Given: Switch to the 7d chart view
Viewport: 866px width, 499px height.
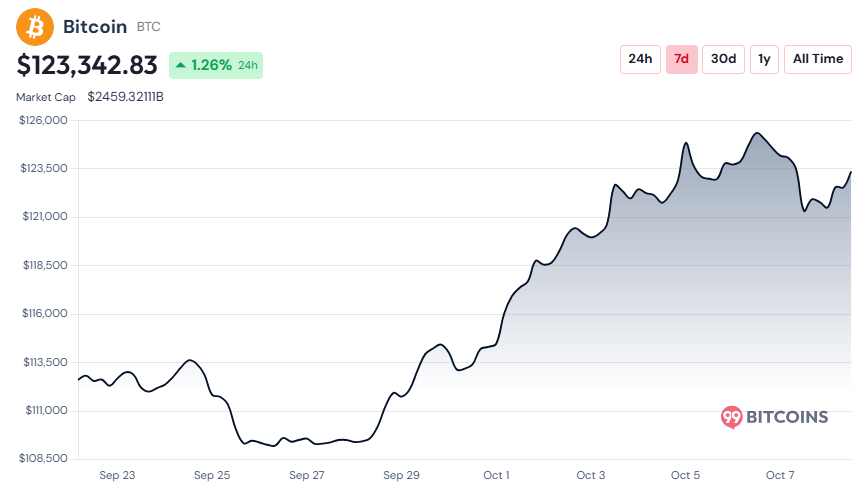Looking at the screenshot, I should (681, 59).
